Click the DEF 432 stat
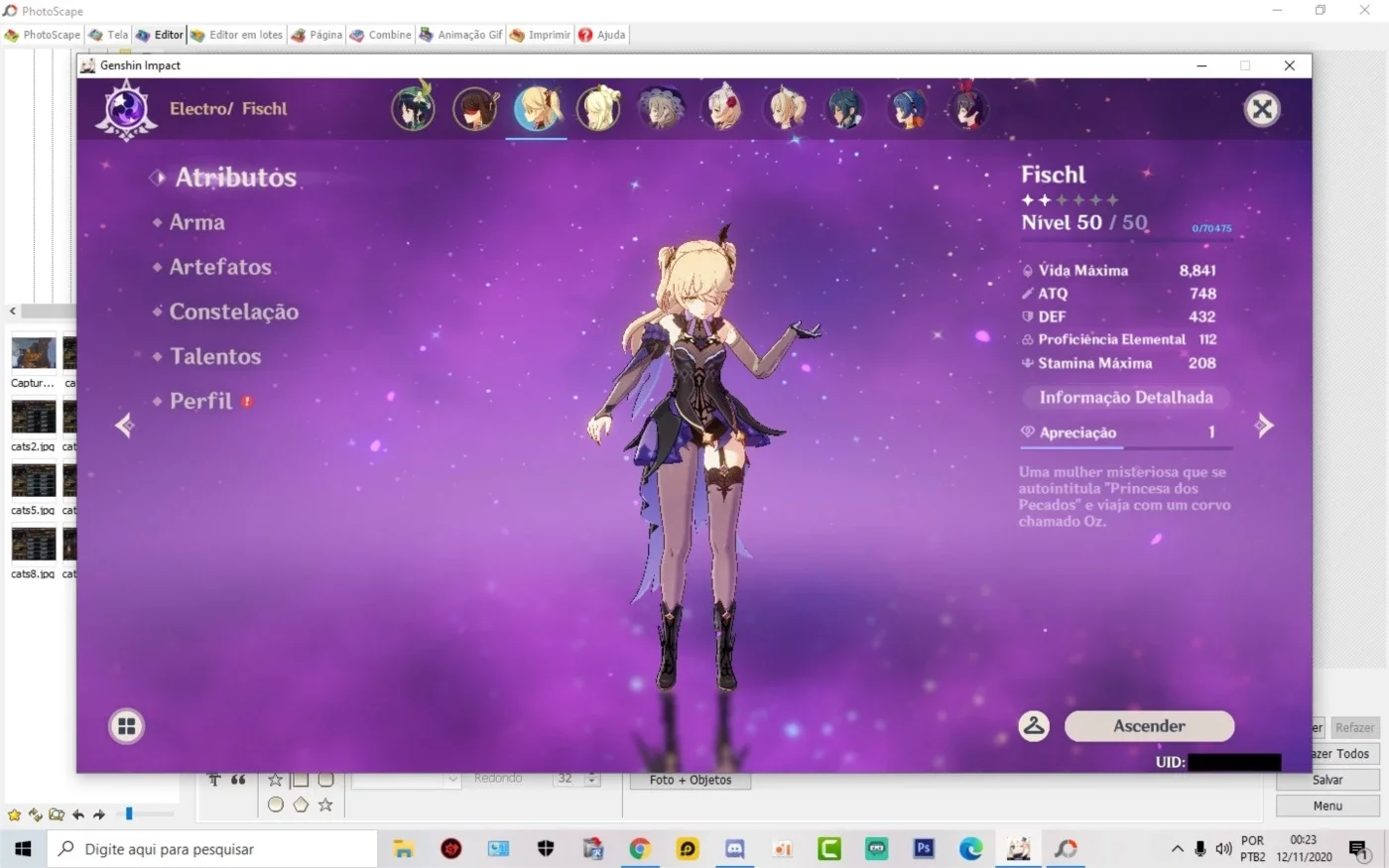Screen dimensions: 1389x868 (x=1119, y=316)
